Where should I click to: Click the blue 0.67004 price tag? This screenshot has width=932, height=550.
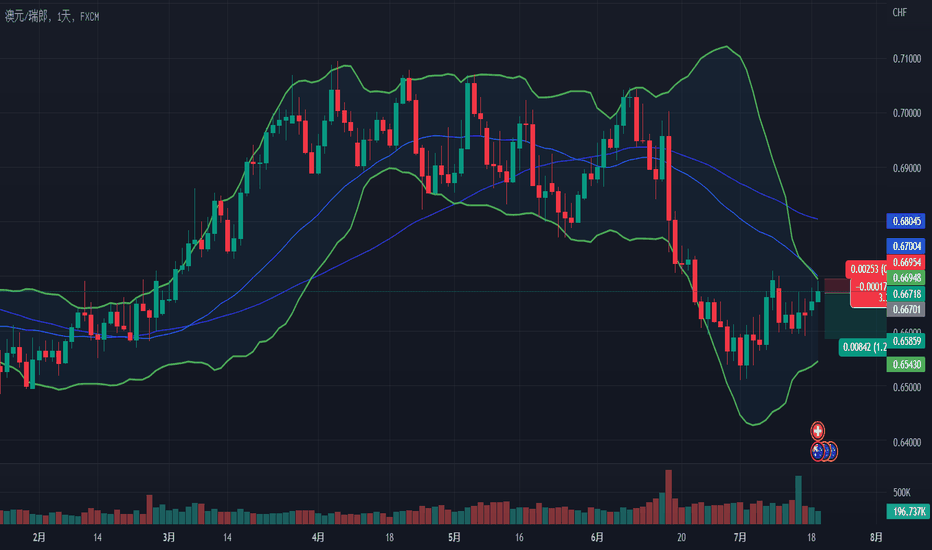(x=906, y=246)
